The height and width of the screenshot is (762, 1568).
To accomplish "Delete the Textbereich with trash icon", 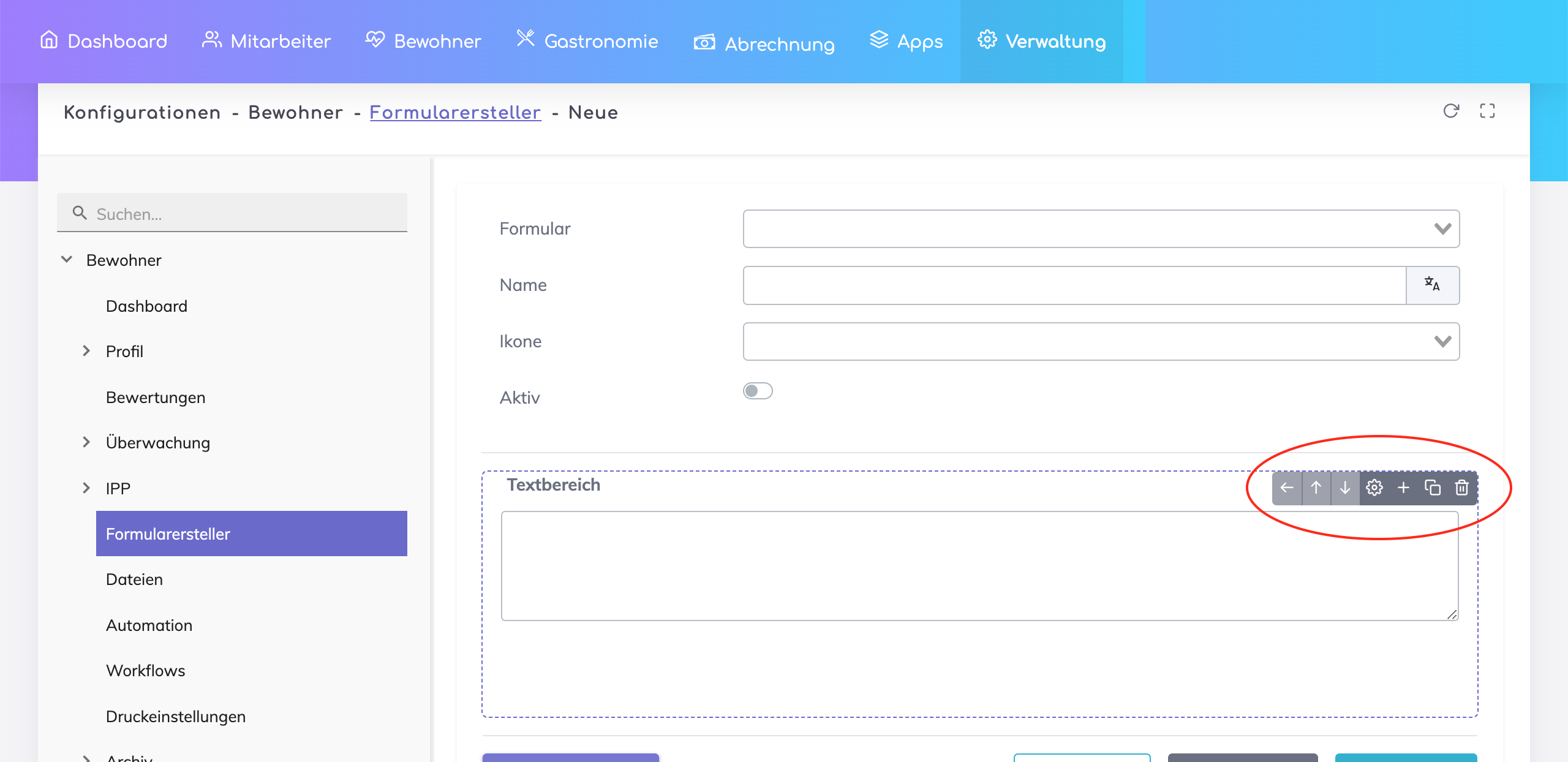I will click(x=1462, y=488).
